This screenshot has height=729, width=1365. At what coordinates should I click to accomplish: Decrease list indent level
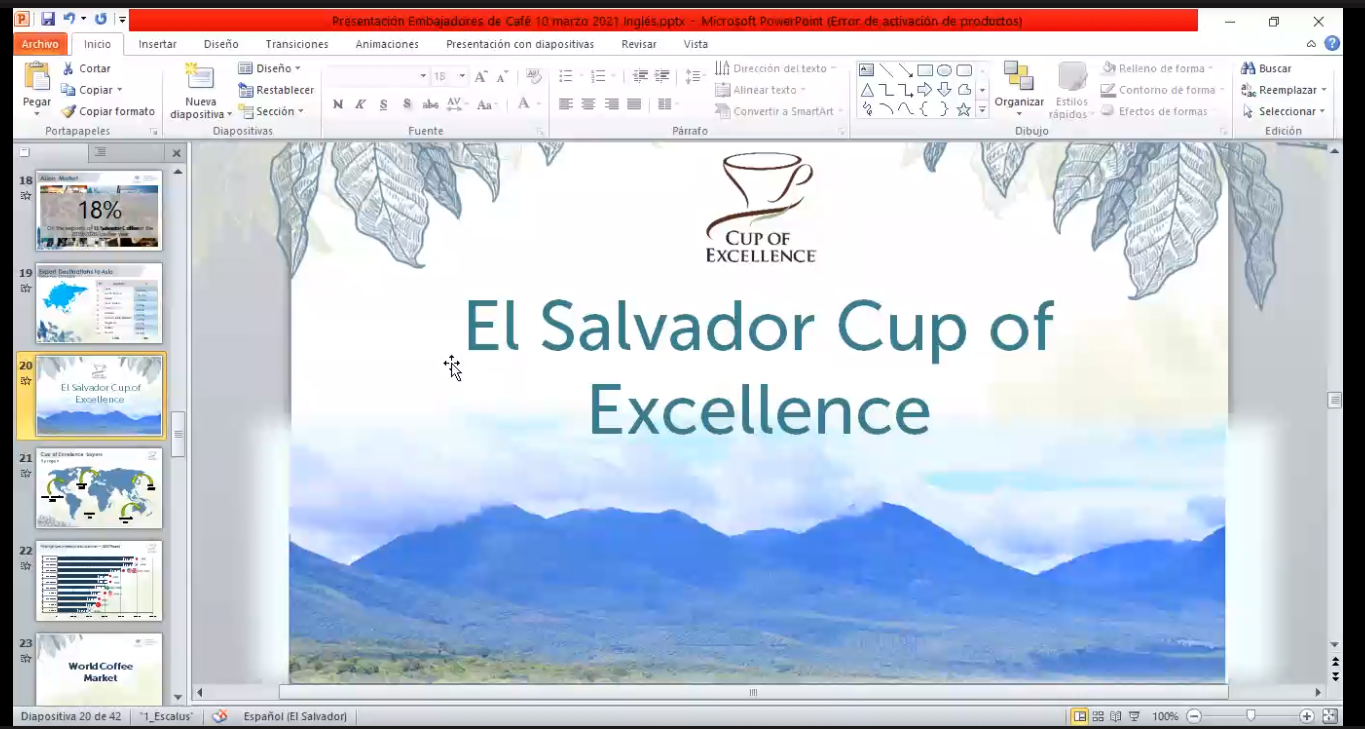coord(640,77)
